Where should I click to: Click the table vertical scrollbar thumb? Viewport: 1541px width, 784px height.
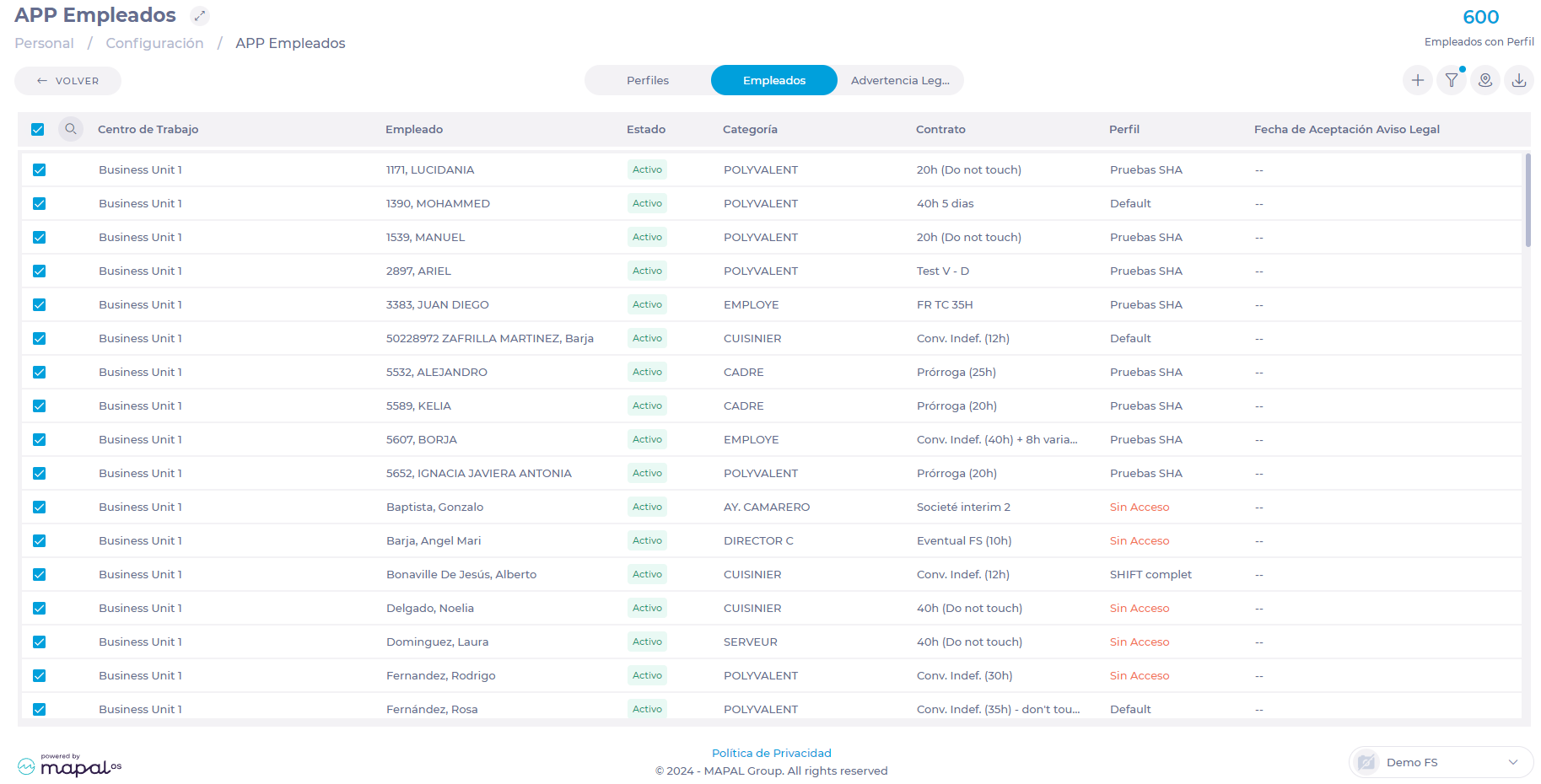click(x=1528, y=201)
